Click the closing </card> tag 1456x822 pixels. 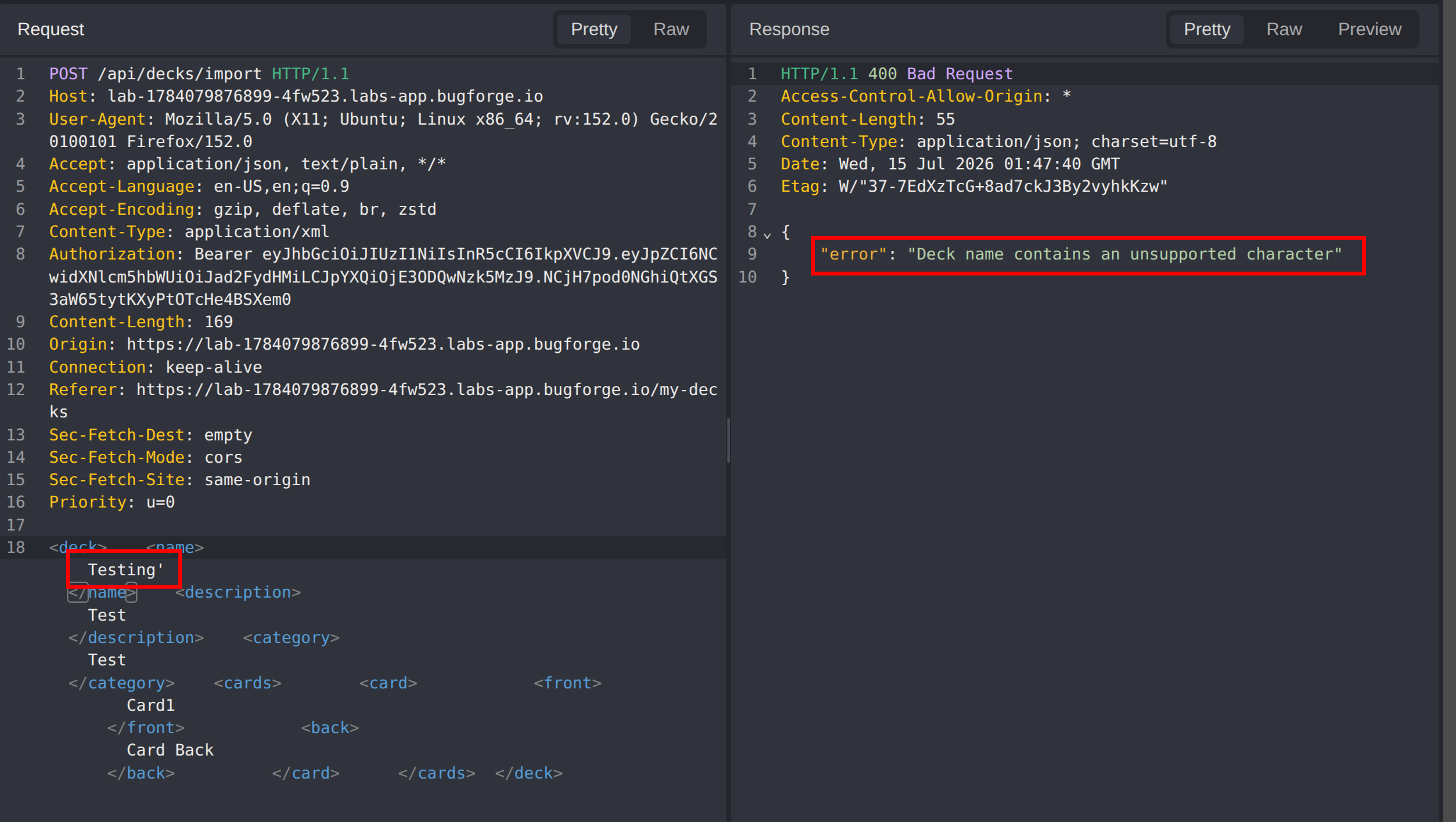tap(306, 773)
